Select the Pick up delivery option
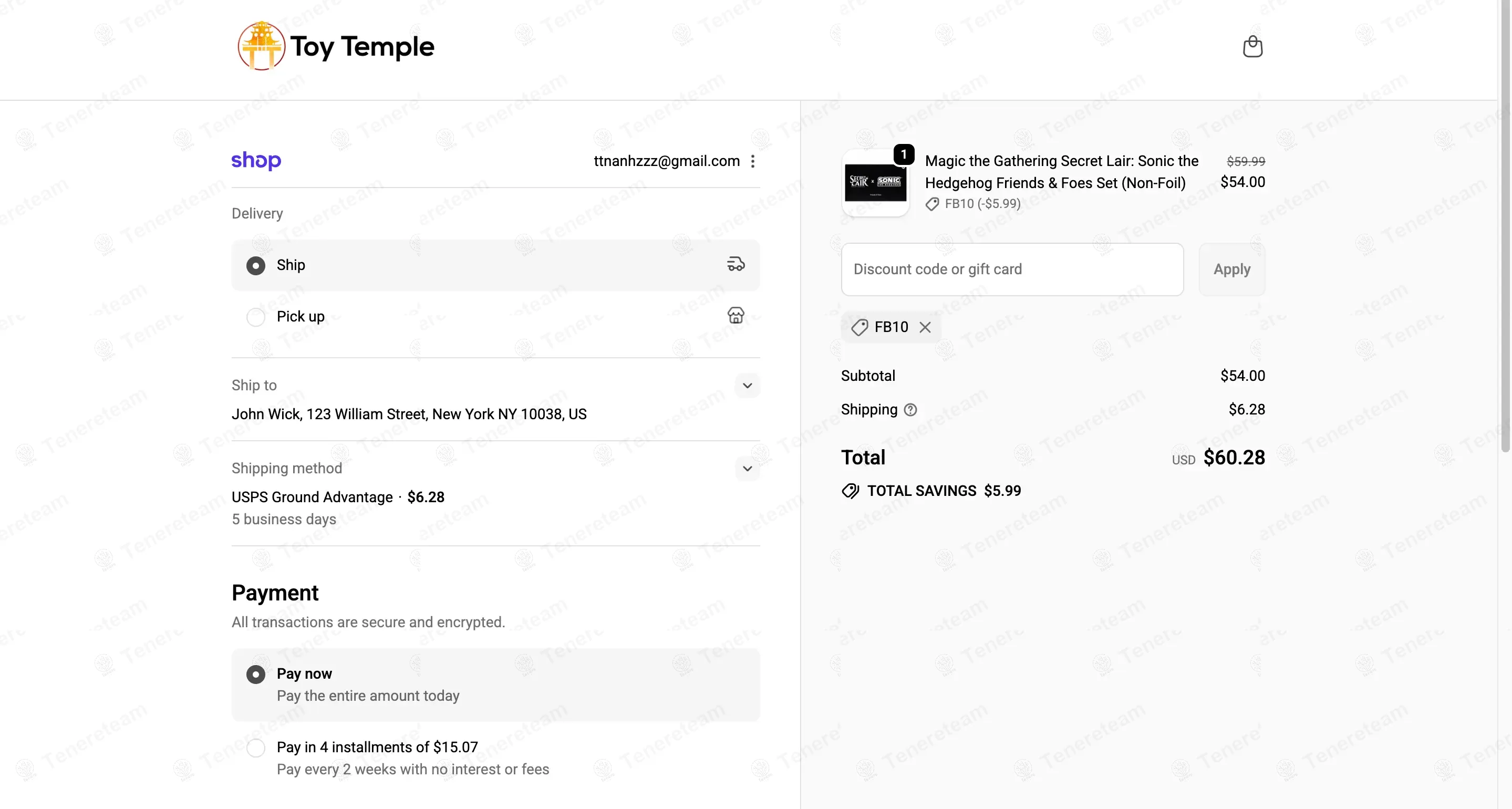 (x=256, y=317)
